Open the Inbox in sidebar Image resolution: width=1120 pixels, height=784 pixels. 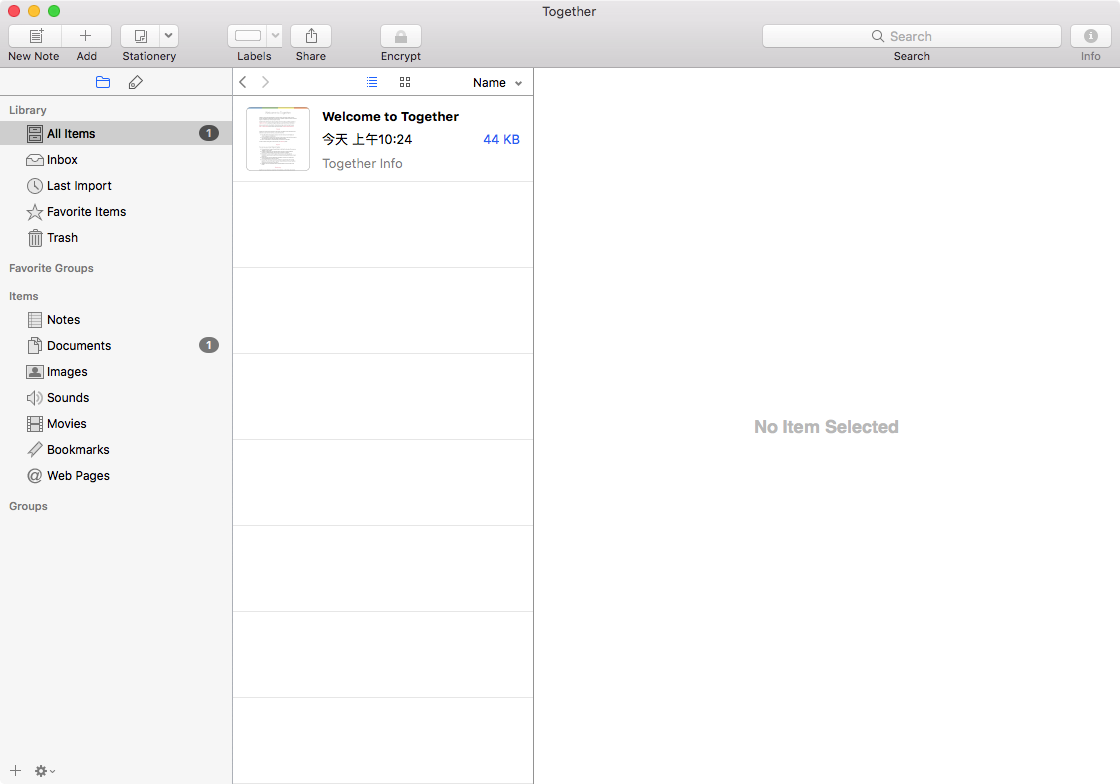[116, 159]
